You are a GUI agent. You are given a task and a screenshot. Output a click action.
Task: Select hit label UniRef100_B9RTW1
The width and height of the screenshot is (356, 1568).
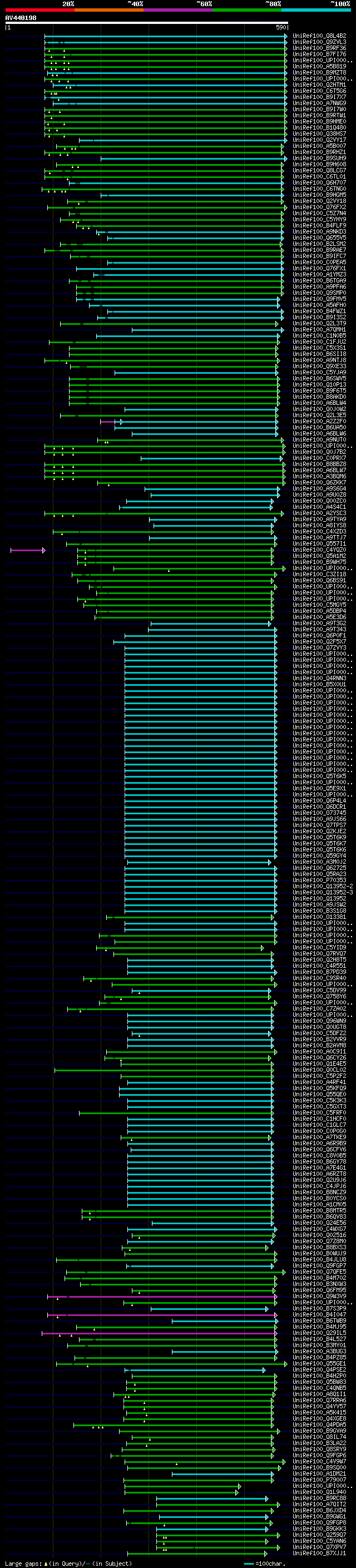pyautogui.click(x=319, y=115)
